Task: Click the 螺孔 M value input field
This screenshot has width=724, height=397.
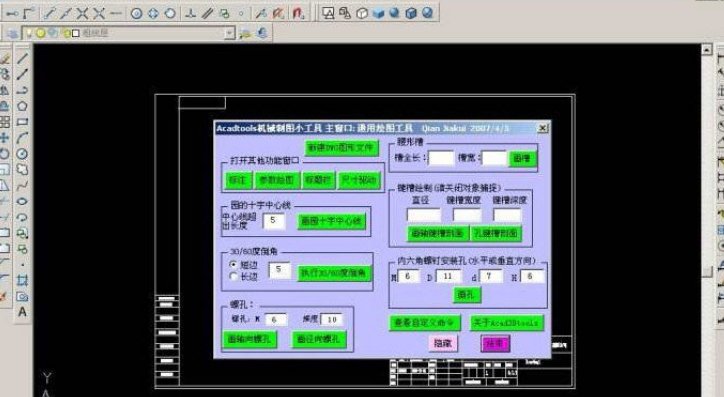Action: (276, 319)
